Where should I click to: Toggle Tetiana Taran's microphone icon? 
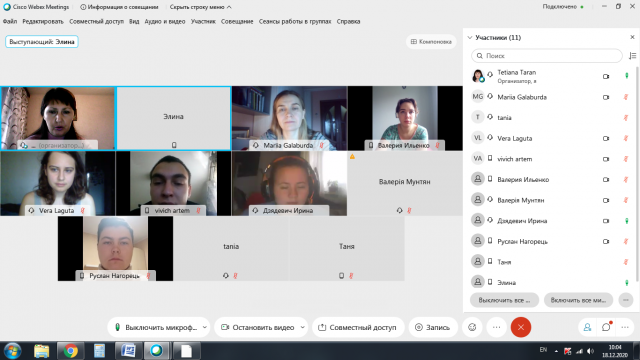(627, 76)
